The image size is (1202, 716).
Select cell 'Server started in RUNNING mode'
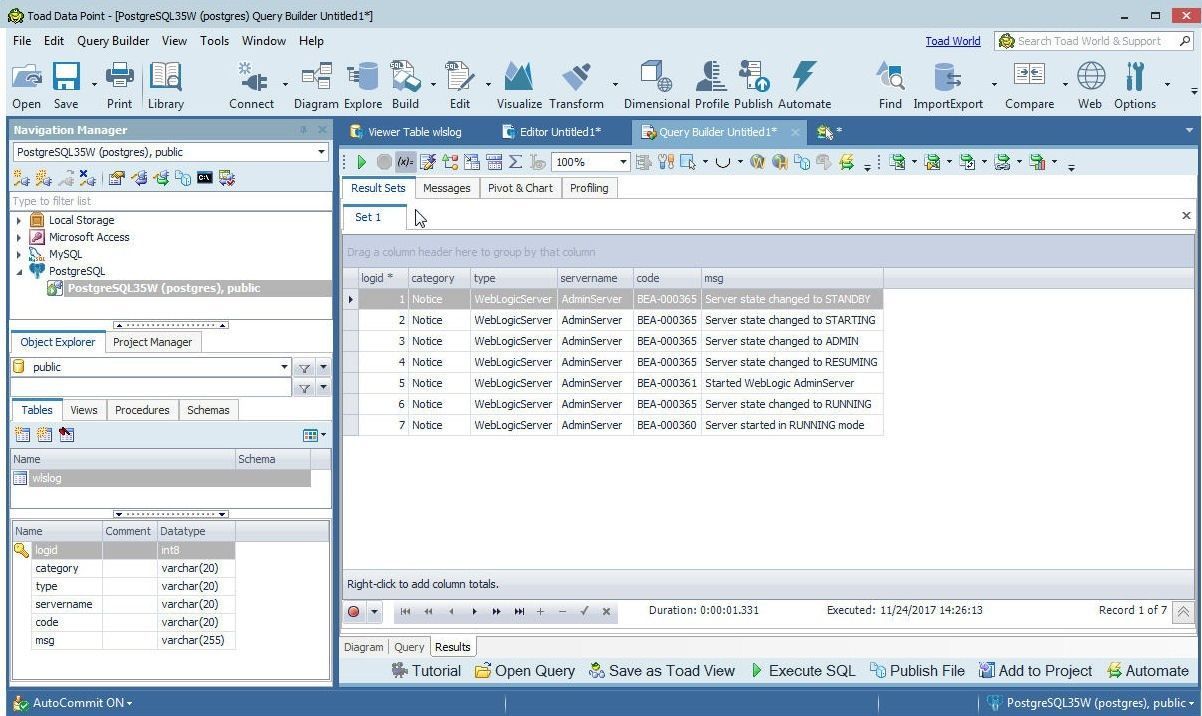click(791, 425)
